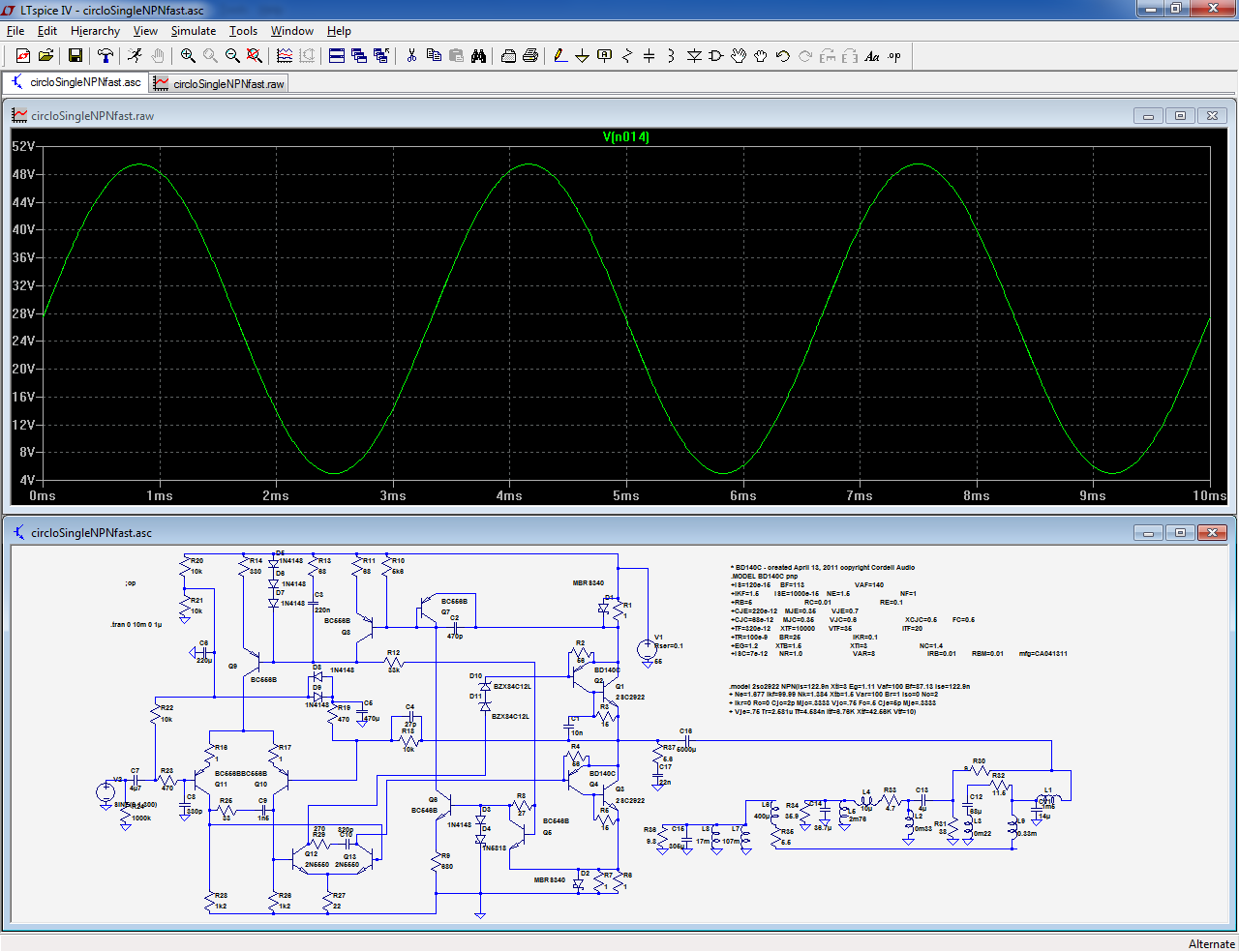Zoom to fit with crossed magnifier icon
Image resolution: width=1239 pixels, height=952 pixels.
tap(255, 56)
